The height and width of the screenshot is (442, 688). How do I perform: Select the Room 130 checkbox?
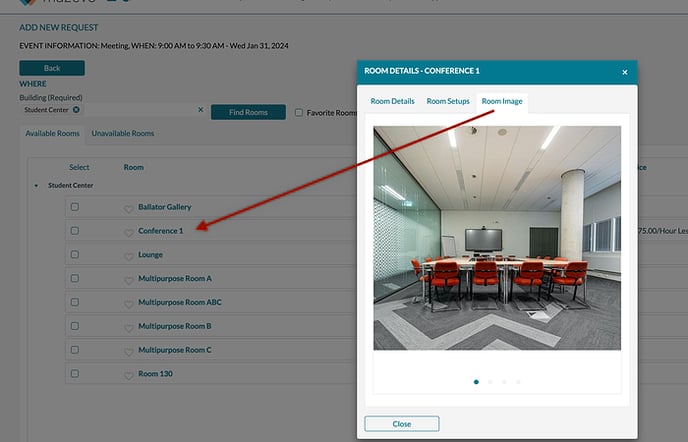click(x=75, y=374)
